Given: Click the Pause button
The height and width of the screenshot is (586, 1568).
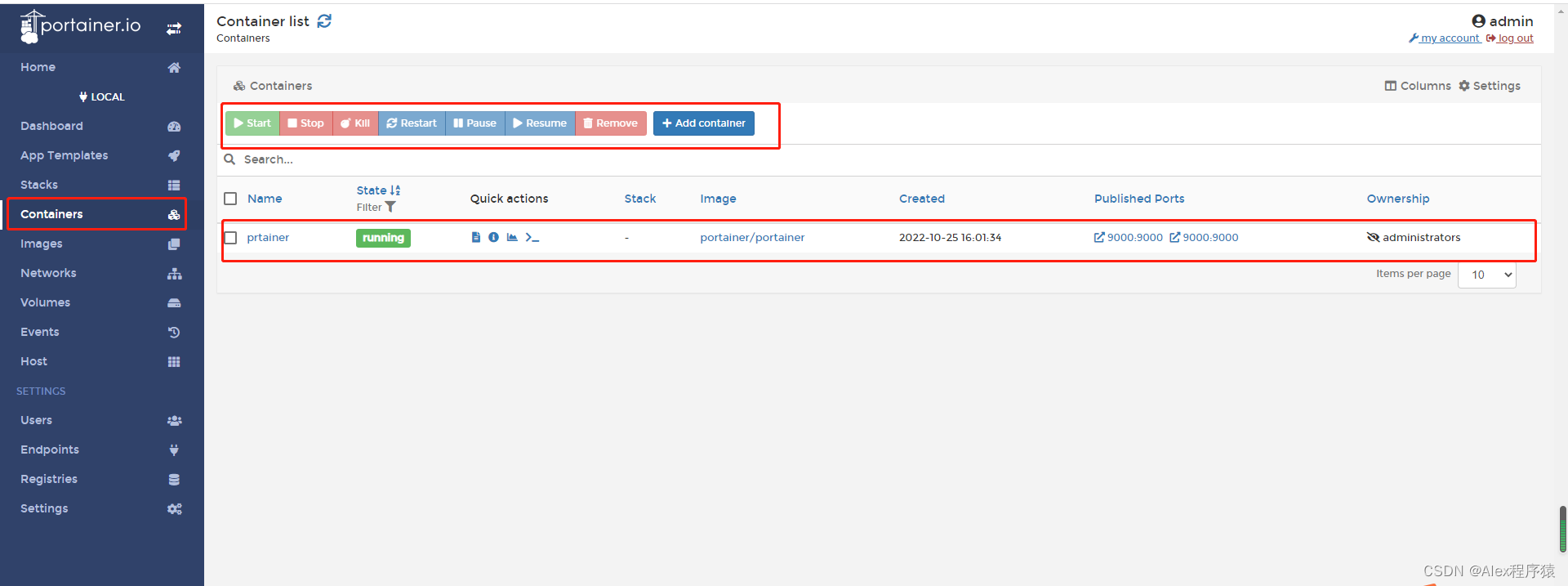Looking at the screenshot, I should [475, 123].
